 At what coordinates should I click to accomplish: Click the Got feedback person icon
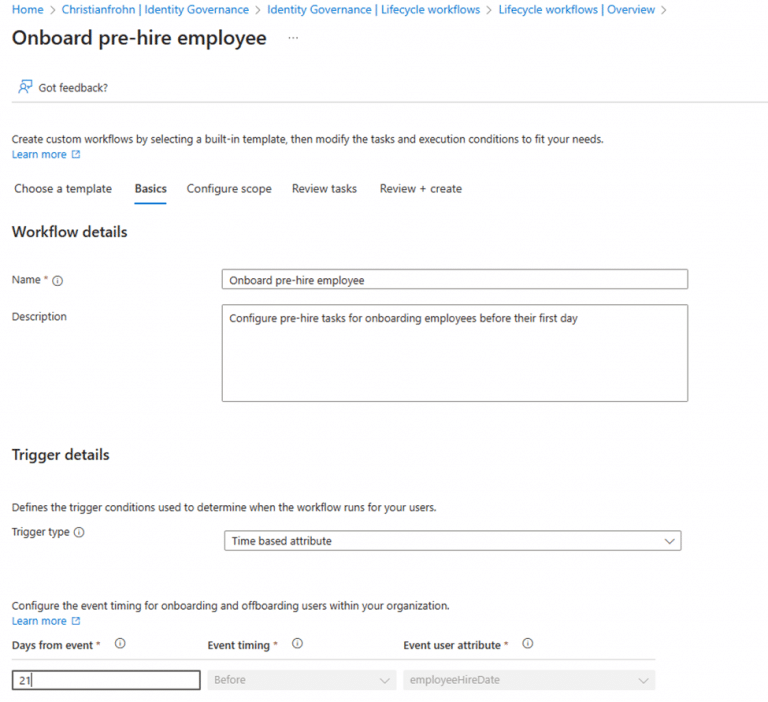[25, 87]
